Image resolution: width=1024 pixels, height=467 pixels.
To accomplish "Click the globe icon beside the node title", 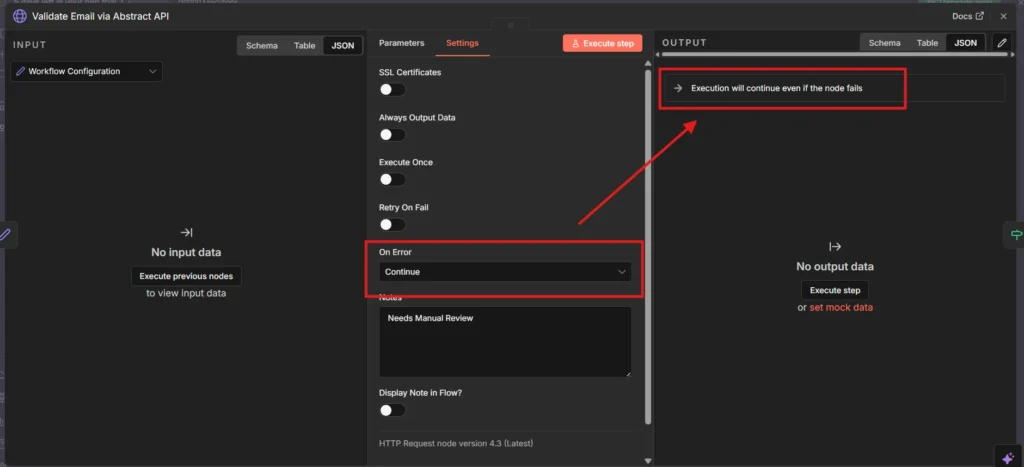I will point(20,16).
